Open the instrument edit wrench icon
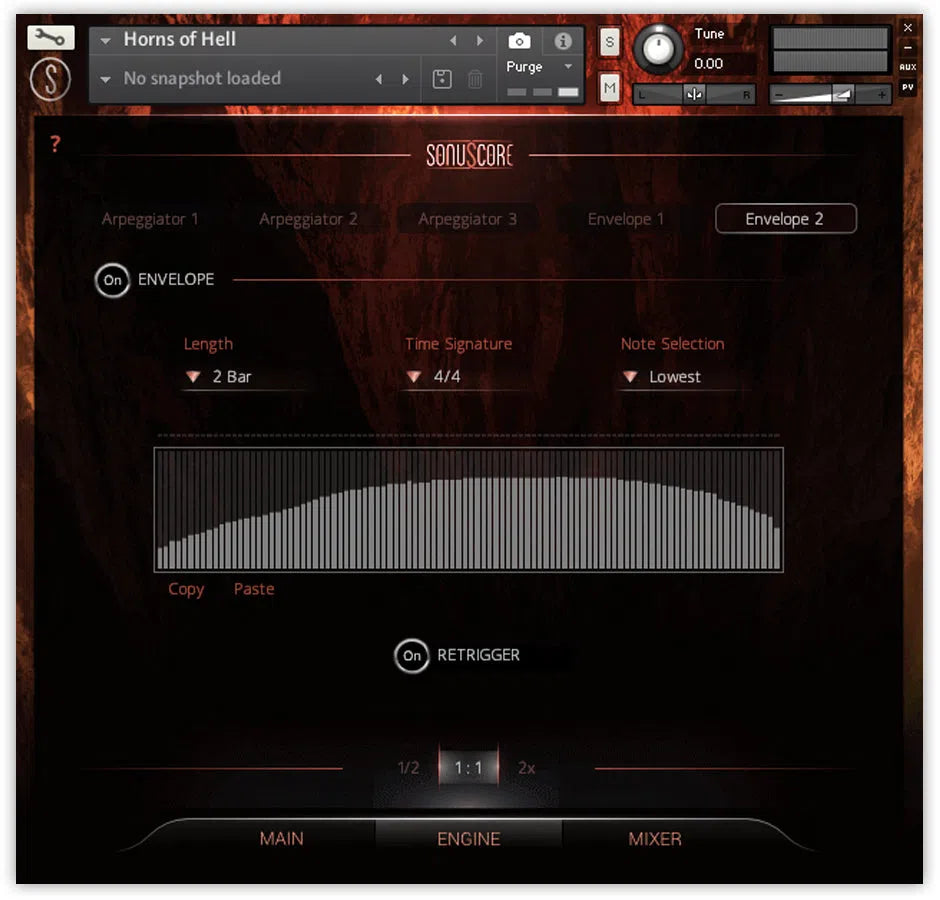This screenshot has width=940, height=900. (49, 37)
